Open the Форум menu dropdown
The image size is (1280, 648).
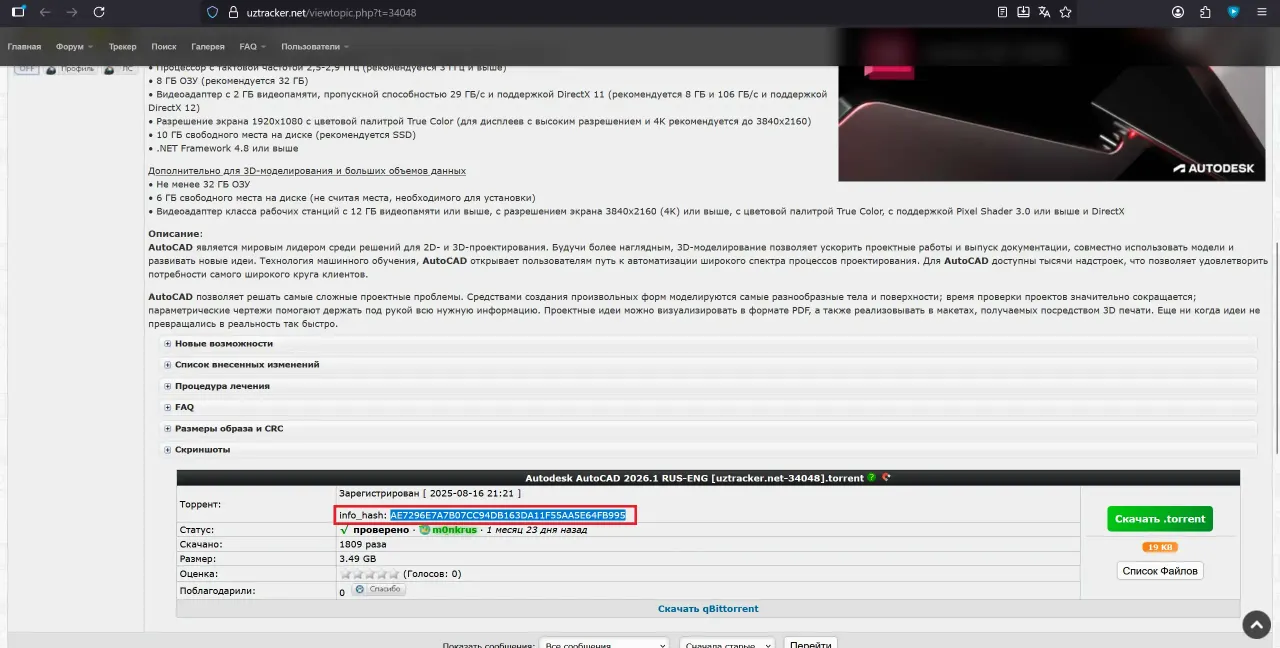[x=74, y=47]
